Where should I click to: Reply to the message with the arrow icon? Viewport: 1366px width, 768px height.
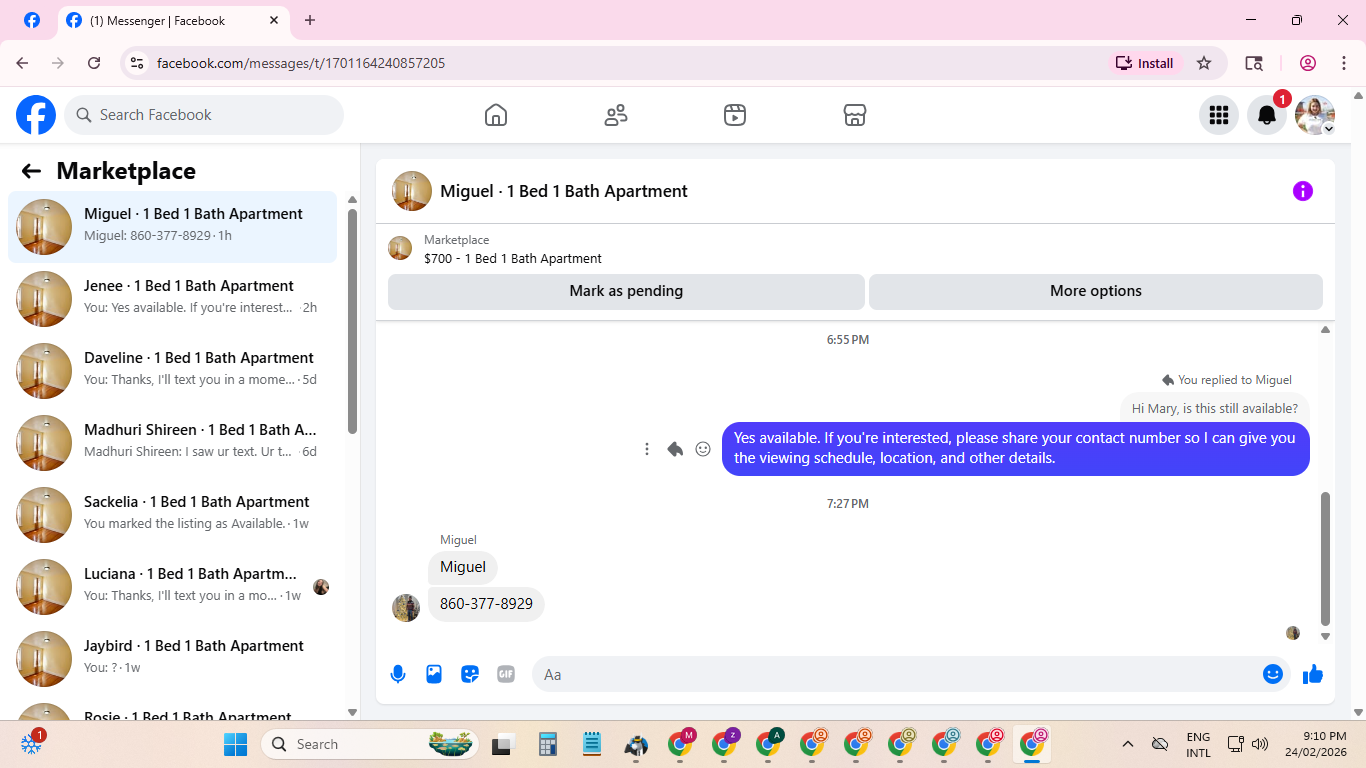tap(675, 449)
